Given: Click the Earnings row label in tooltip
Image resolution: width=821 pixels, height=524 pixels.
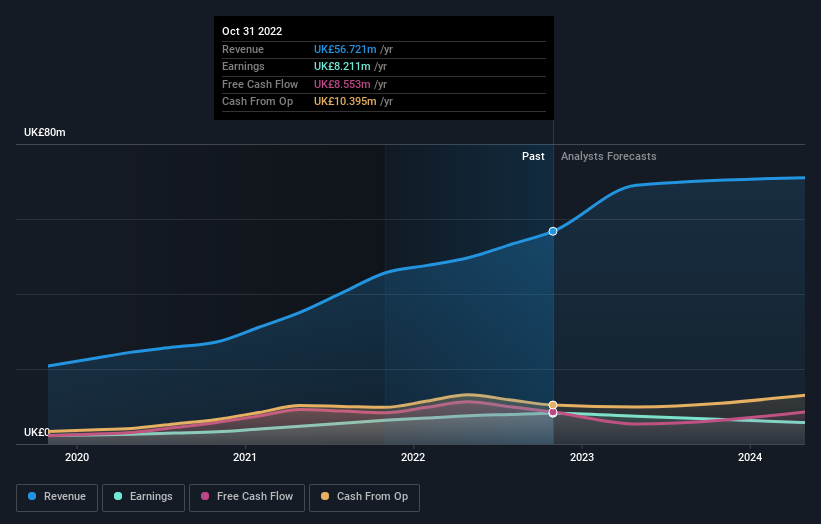Looking at the screenshot, I should click(243, 66).
